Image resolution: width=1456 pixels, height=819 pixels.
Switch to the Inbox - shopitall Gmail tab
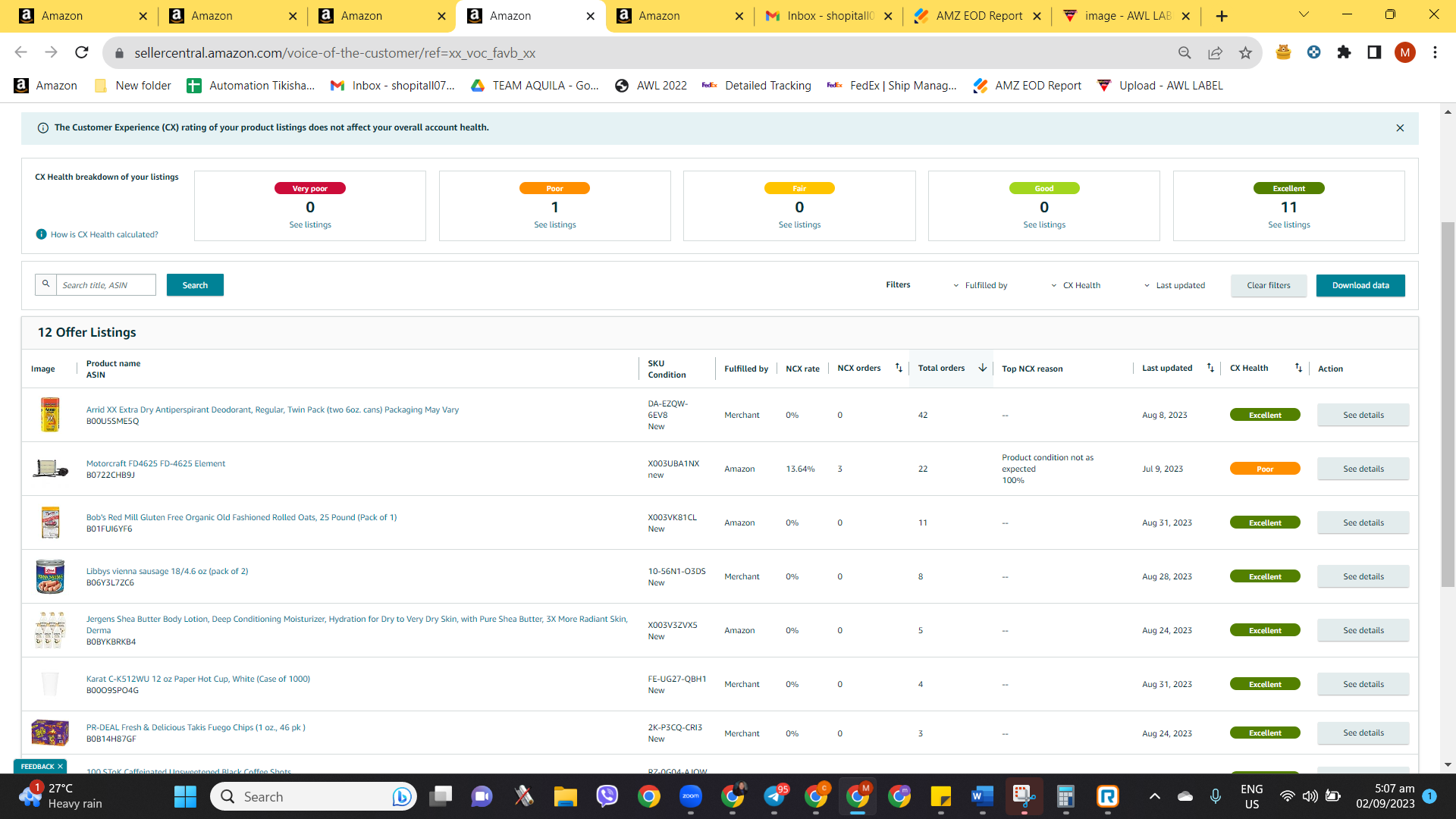[828, 16]
